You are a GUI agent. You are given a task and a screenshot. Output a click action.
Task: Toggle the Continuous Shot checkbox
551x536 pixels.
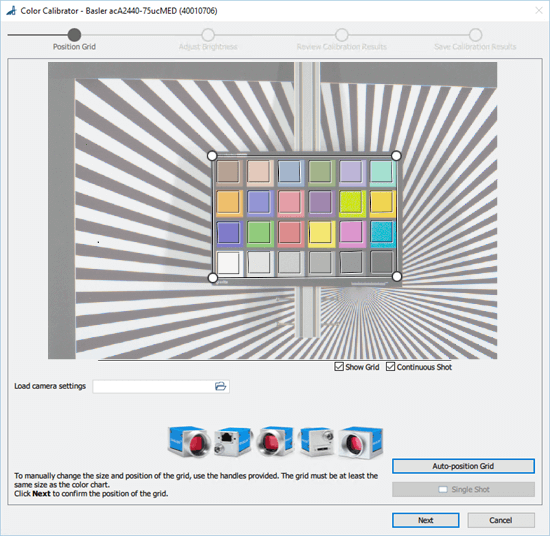390,367
